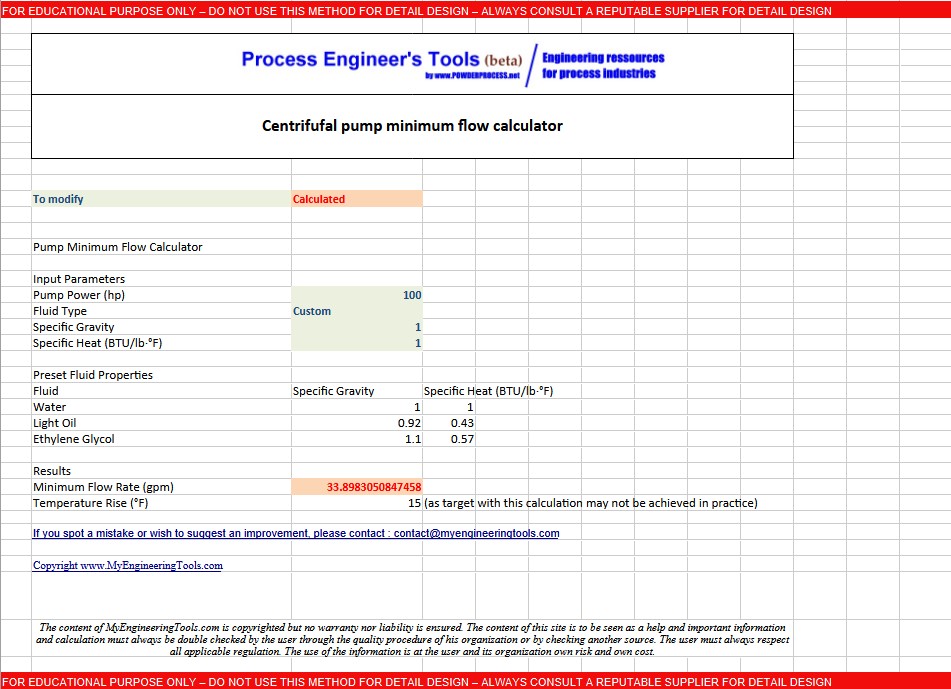Click the Centrifugal pump minimum flow title

point(412,126)
